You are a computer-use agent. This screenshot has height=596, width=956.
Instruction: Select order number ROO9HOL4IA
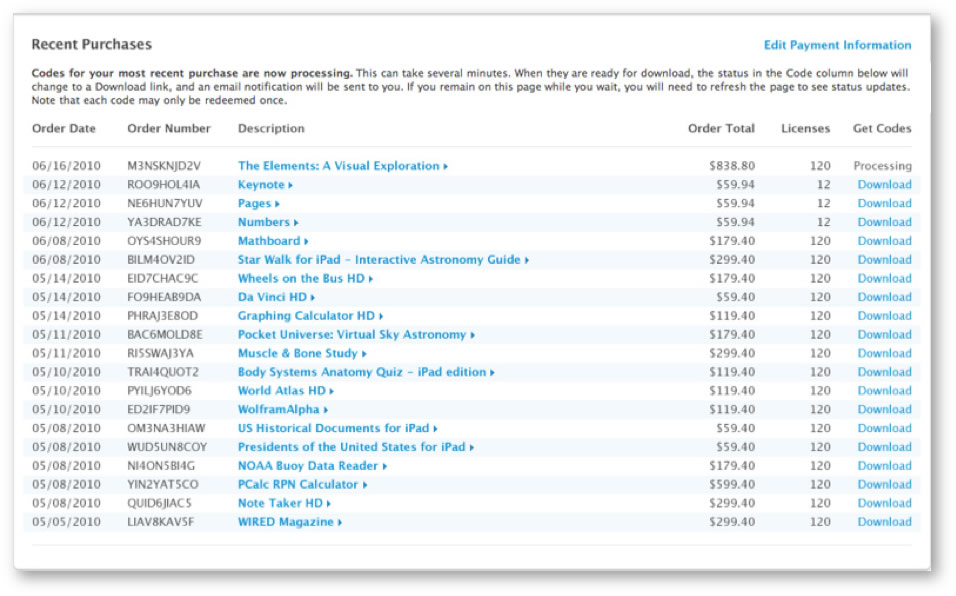163,185
